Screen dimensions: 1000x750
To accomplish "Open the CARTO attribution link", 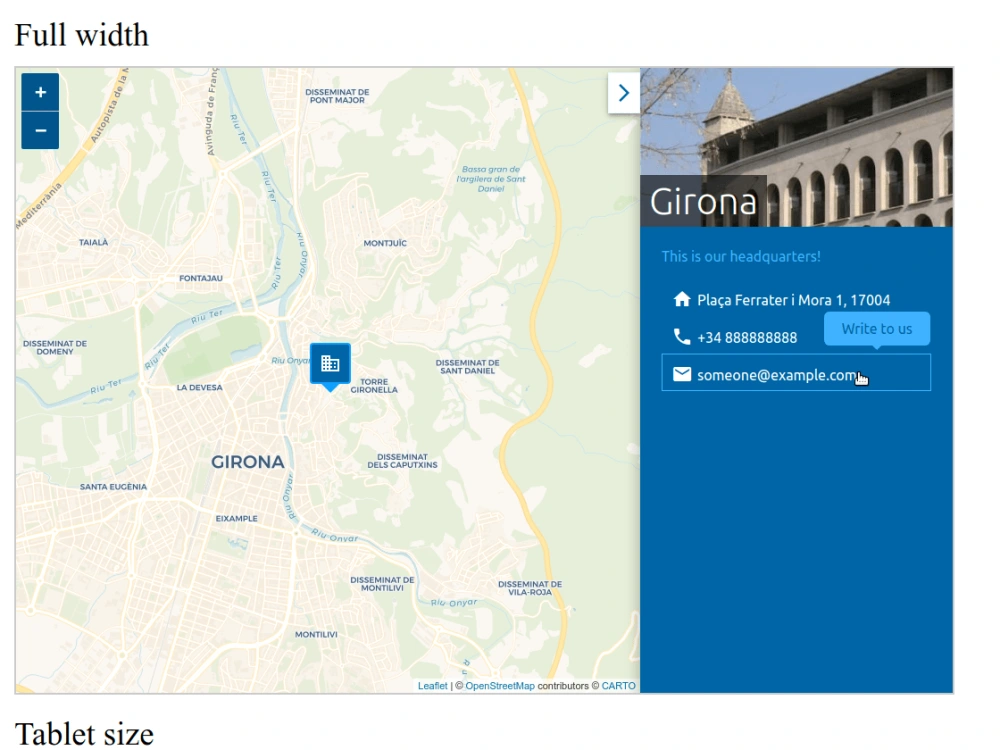I will 619,686.
